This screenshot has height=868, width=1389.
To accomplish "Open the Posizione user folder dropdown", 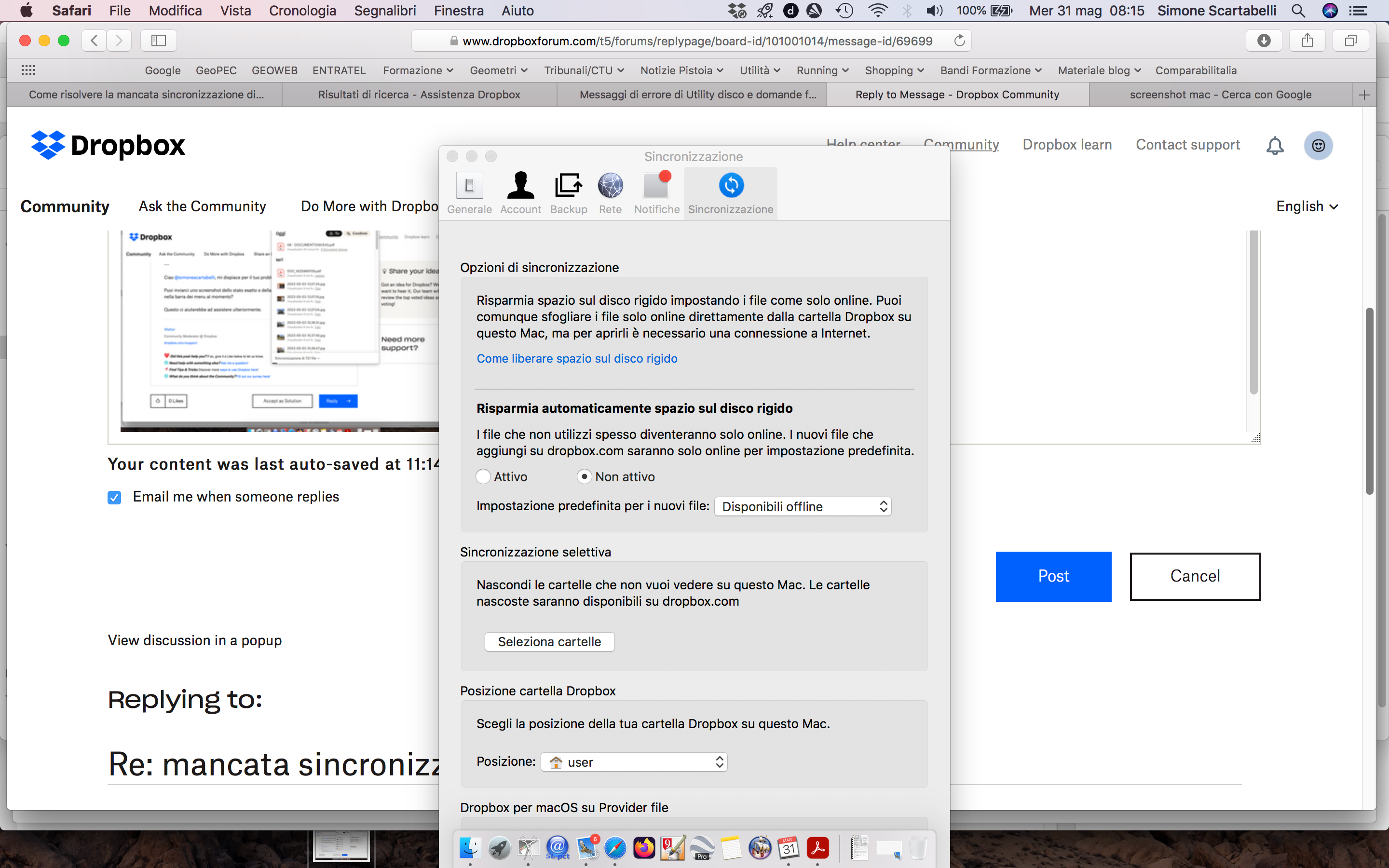I will [x=634, y=762].
